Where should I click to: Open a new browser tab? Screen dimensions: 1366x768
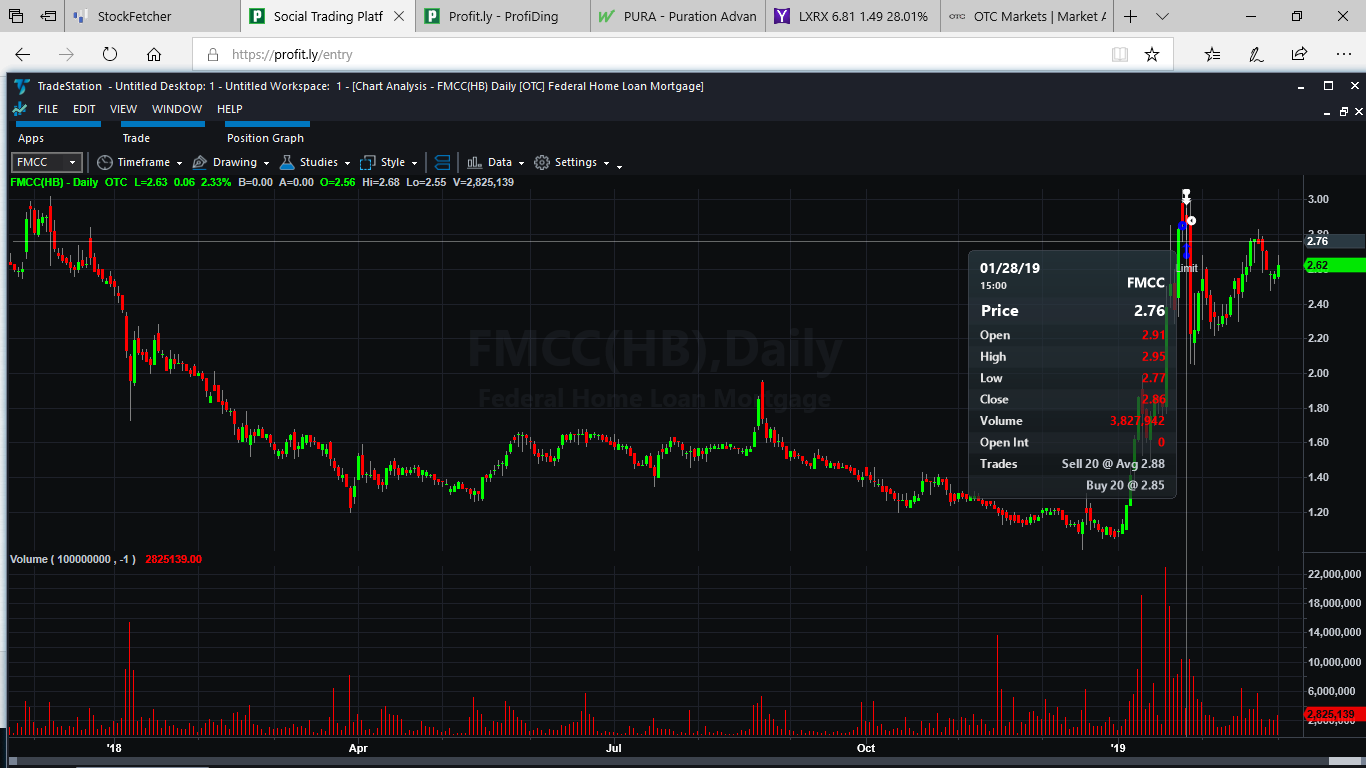[x=1131, y=17]
